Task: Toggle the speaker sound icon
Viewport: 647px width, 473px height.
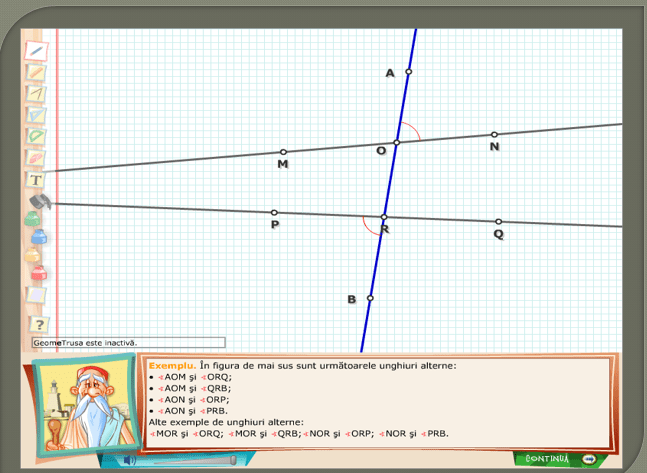Action: point(129,460)
